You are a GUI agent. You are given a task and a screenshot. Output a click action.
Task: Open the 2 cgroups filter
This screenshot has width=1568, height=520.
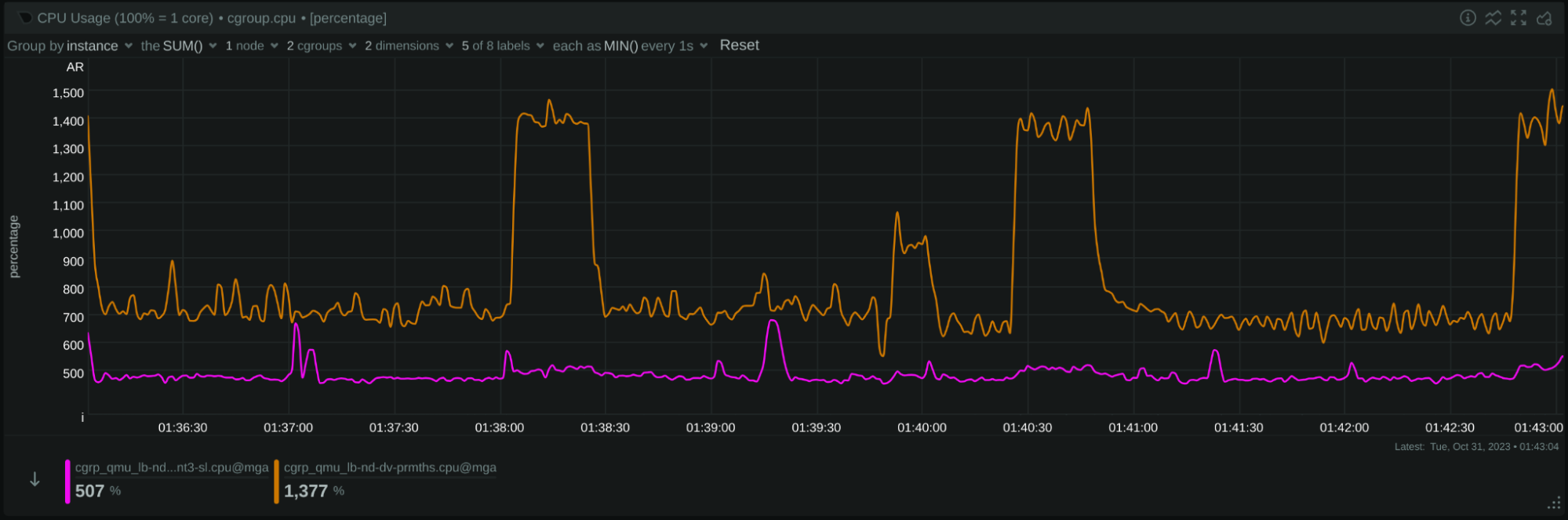coord(321,46)
